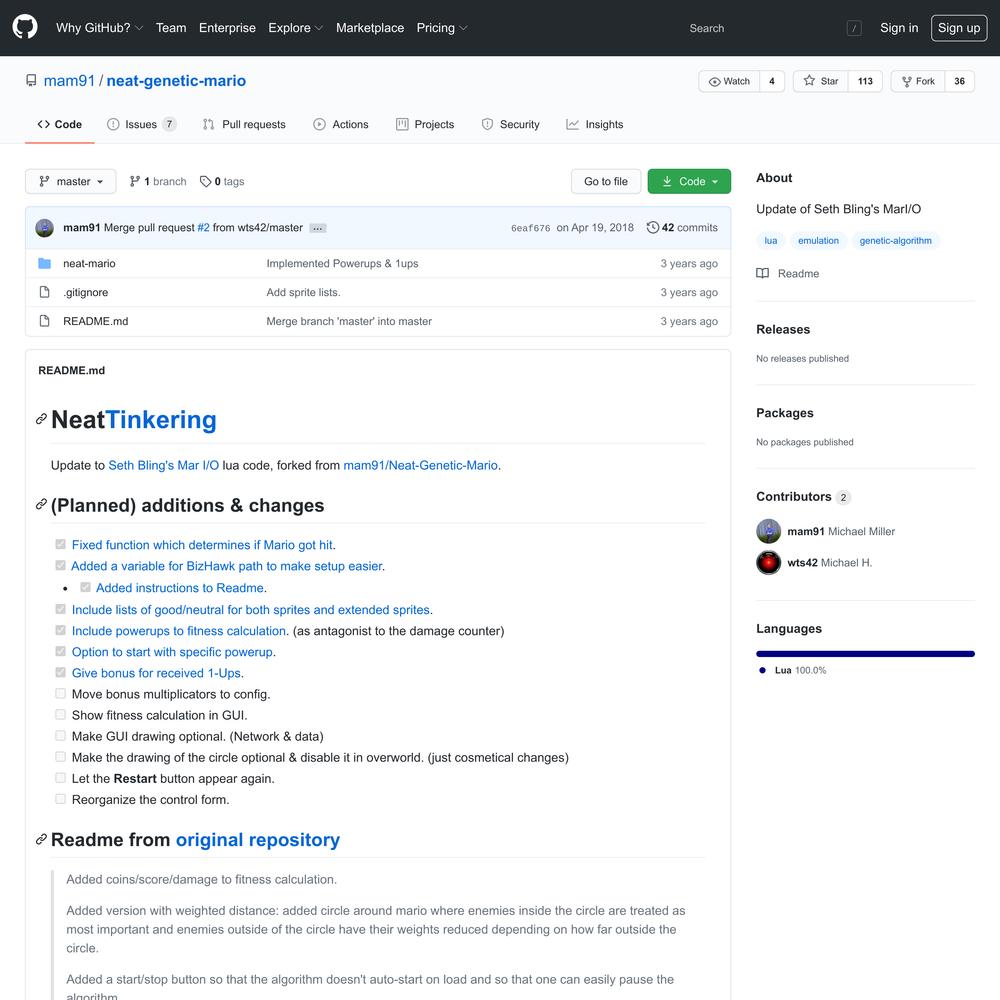Expand the commit message ellipsis button
The image size is (1000, 1000).
(318, 228)
